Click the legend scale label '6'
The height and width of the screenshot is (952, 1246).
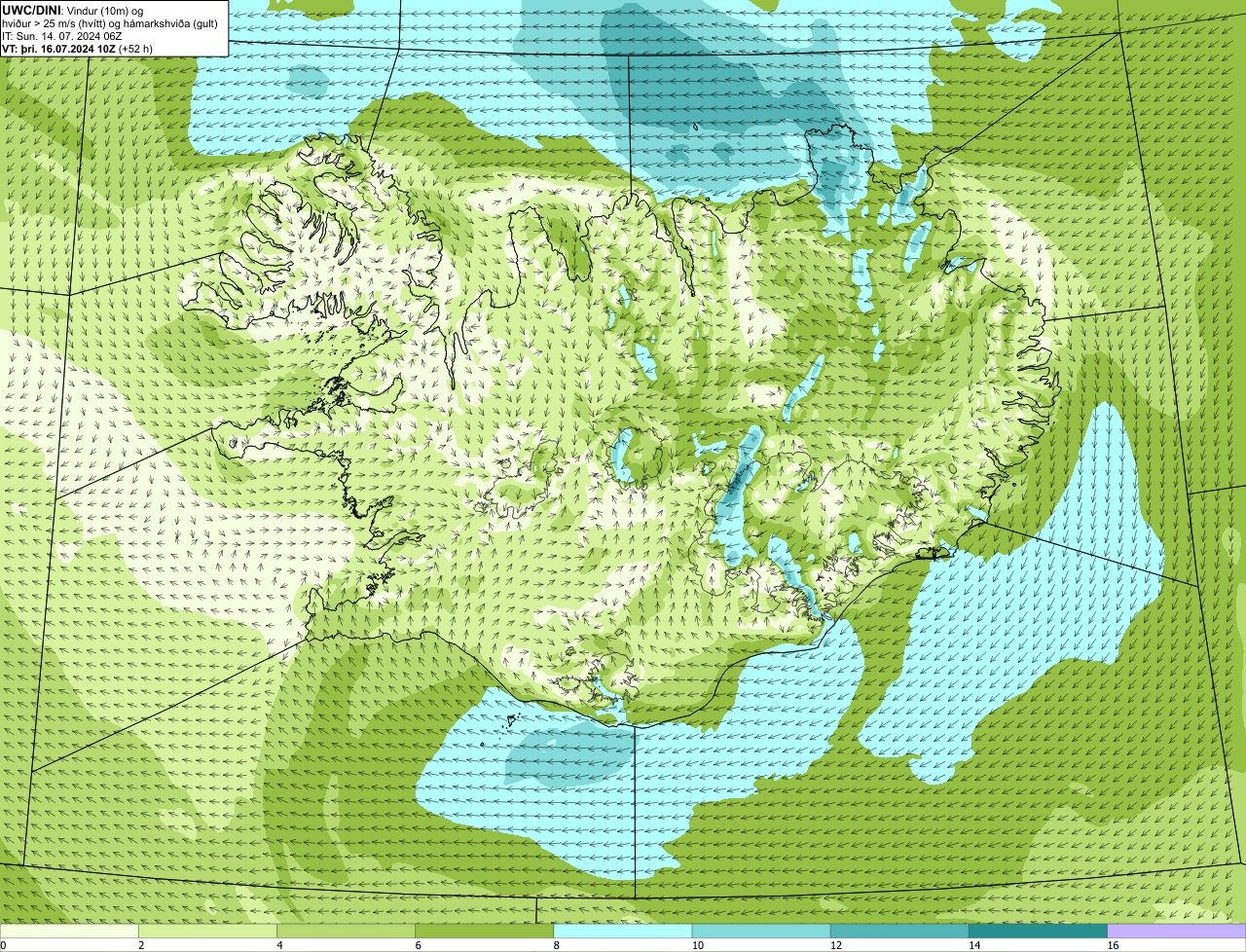[x=419, y=945]
